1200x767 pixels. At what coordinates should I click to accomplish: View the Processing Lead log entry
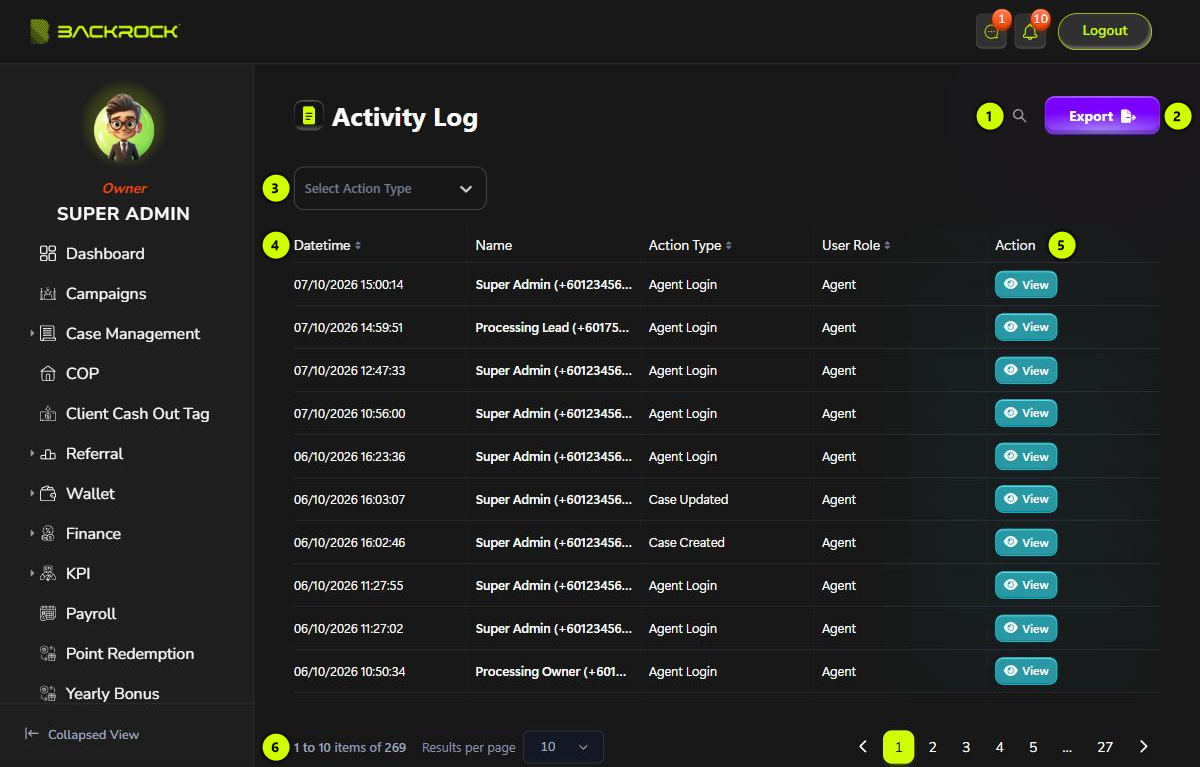pos(1026,328)
